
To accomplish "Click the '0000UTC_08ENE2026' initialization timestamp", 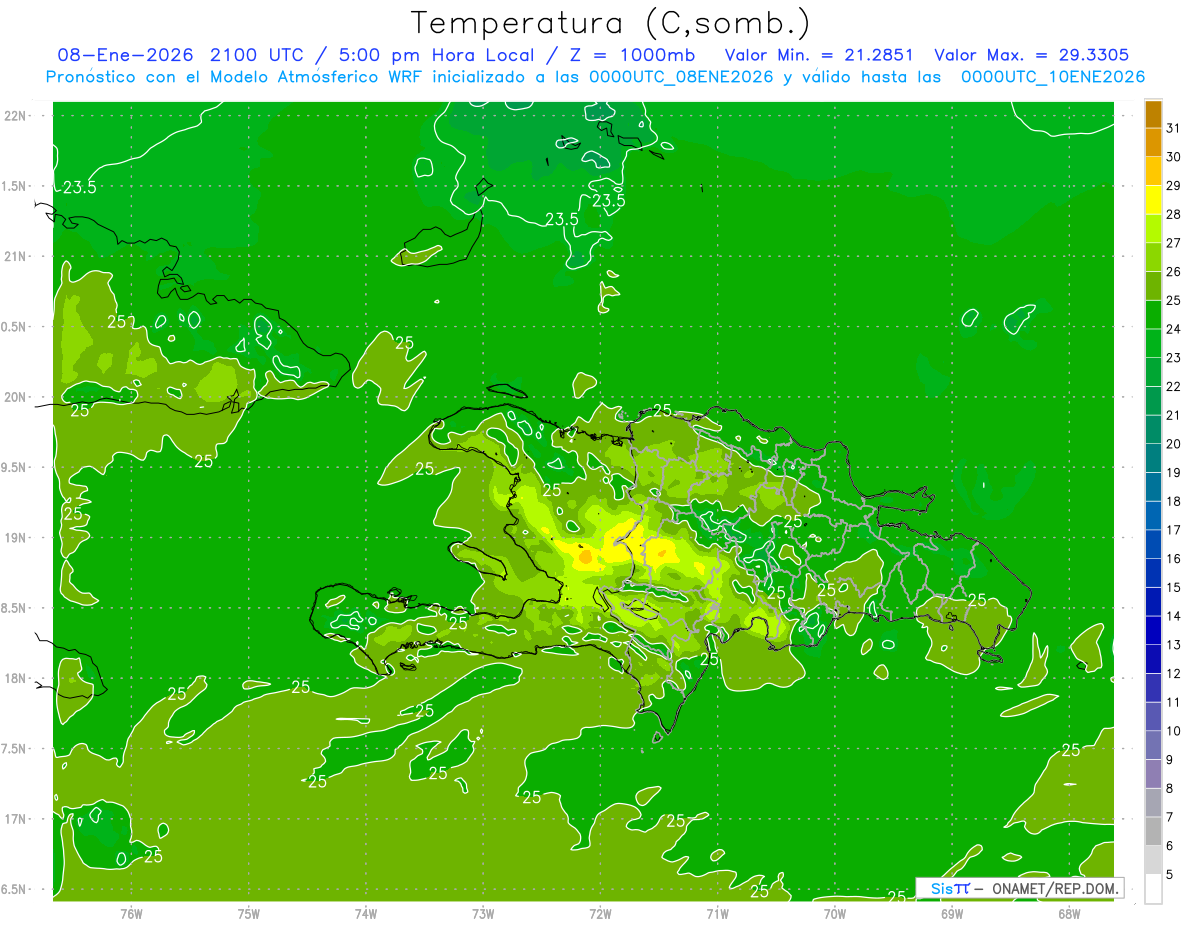I will click(x=681, y=77).
